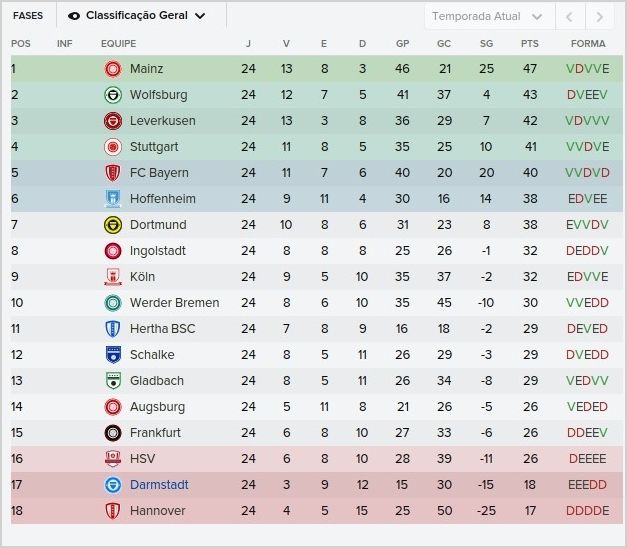Viewport: 627px width, 548px height.
Task: Open the Darmstadt team link
Action: pos(159,485)
